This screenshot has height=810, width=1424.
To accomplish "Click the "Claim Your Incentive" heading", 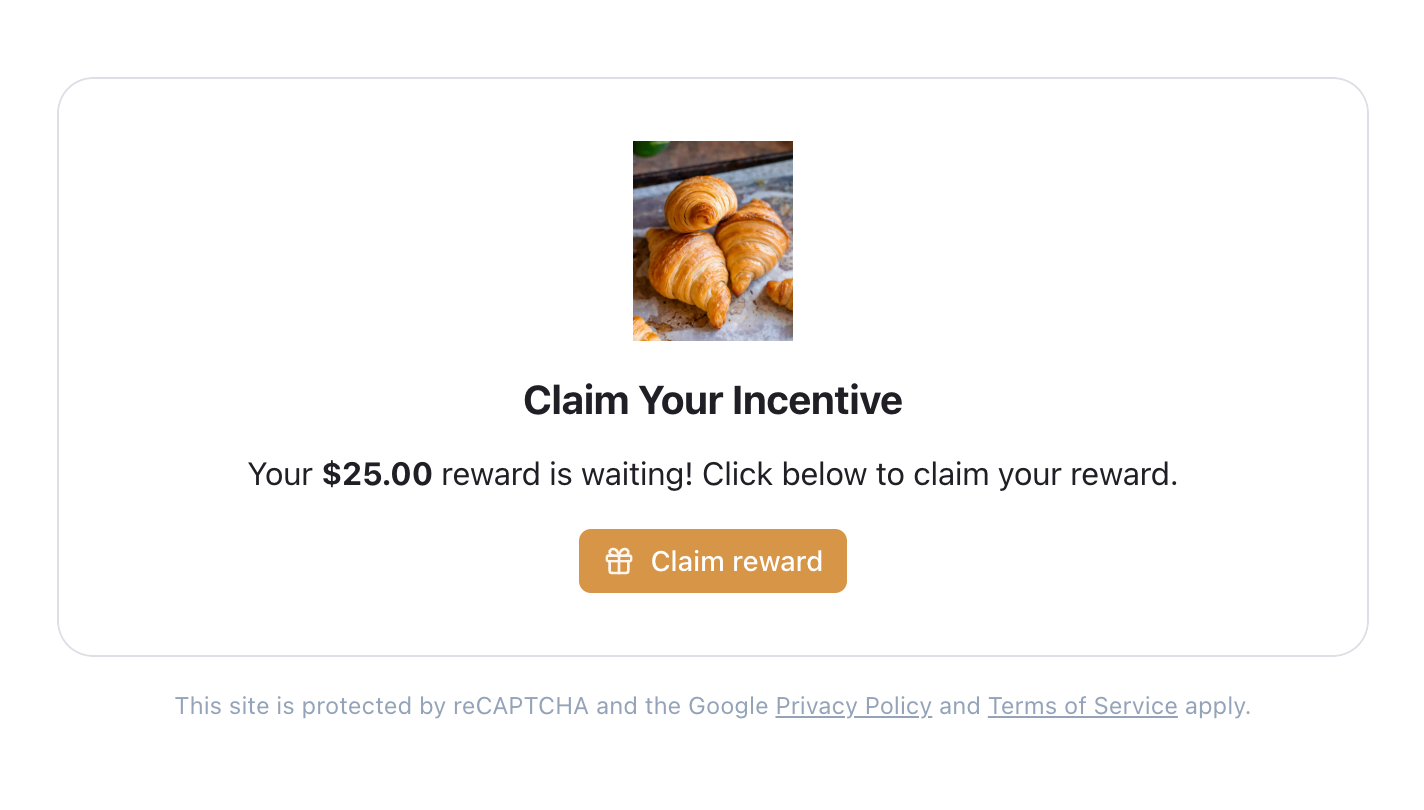I will click(712, 401).
